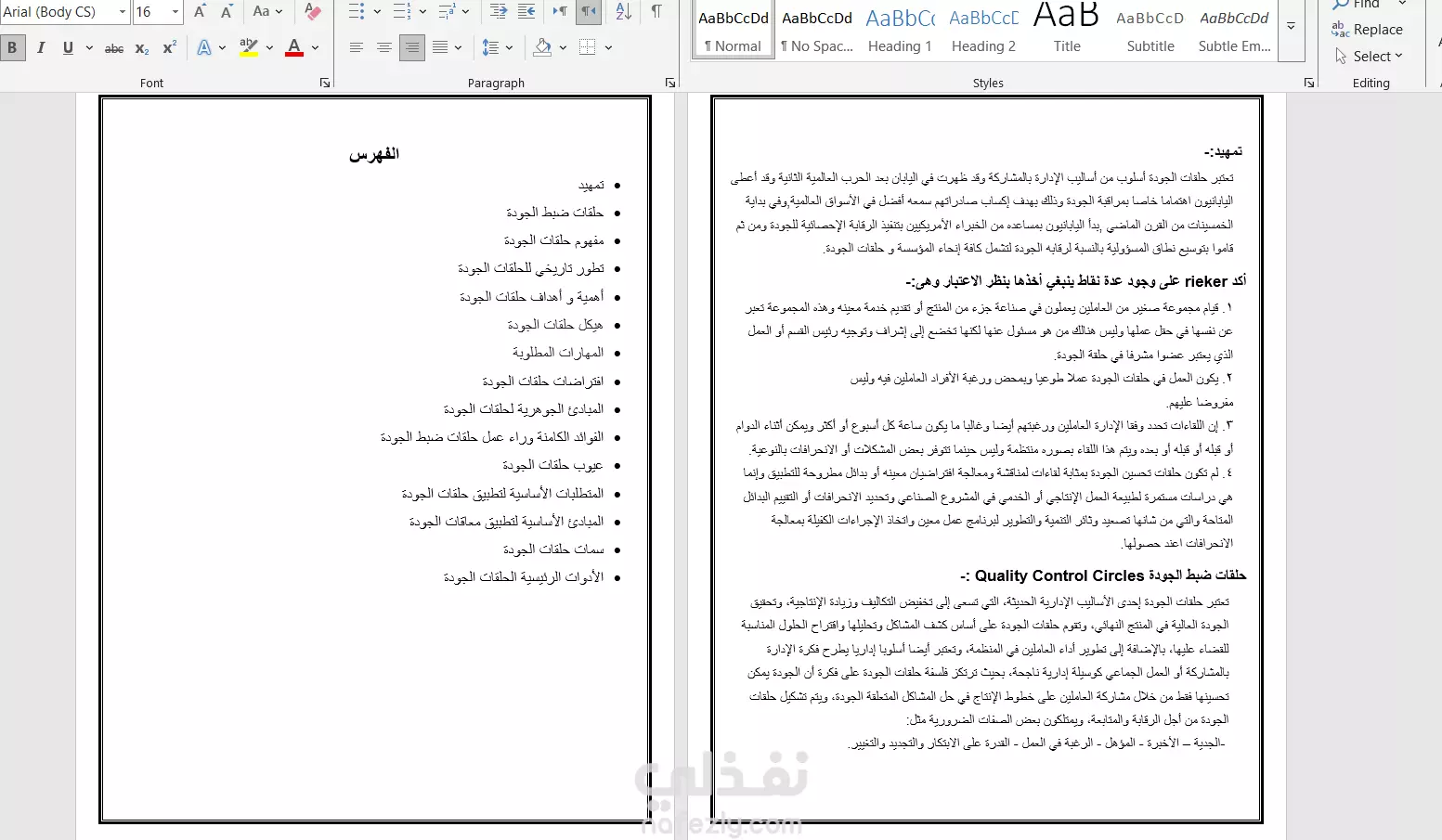
Task: Click the Increase Indent icon
Action: [526, 11]
